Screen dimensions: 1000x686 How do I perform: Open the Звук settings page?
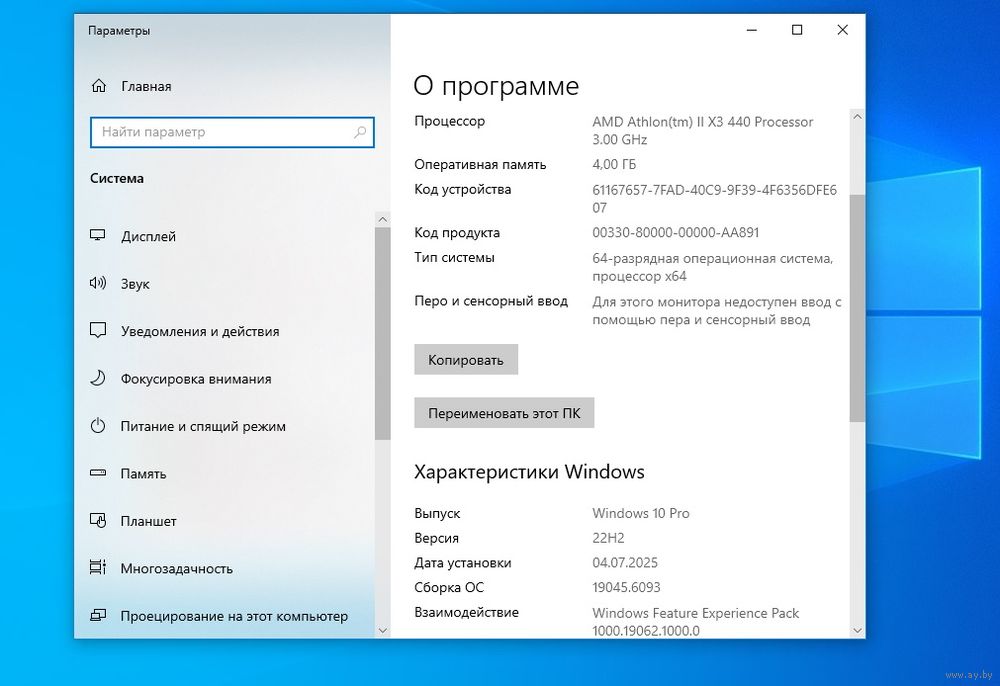[x=135, y=284]
